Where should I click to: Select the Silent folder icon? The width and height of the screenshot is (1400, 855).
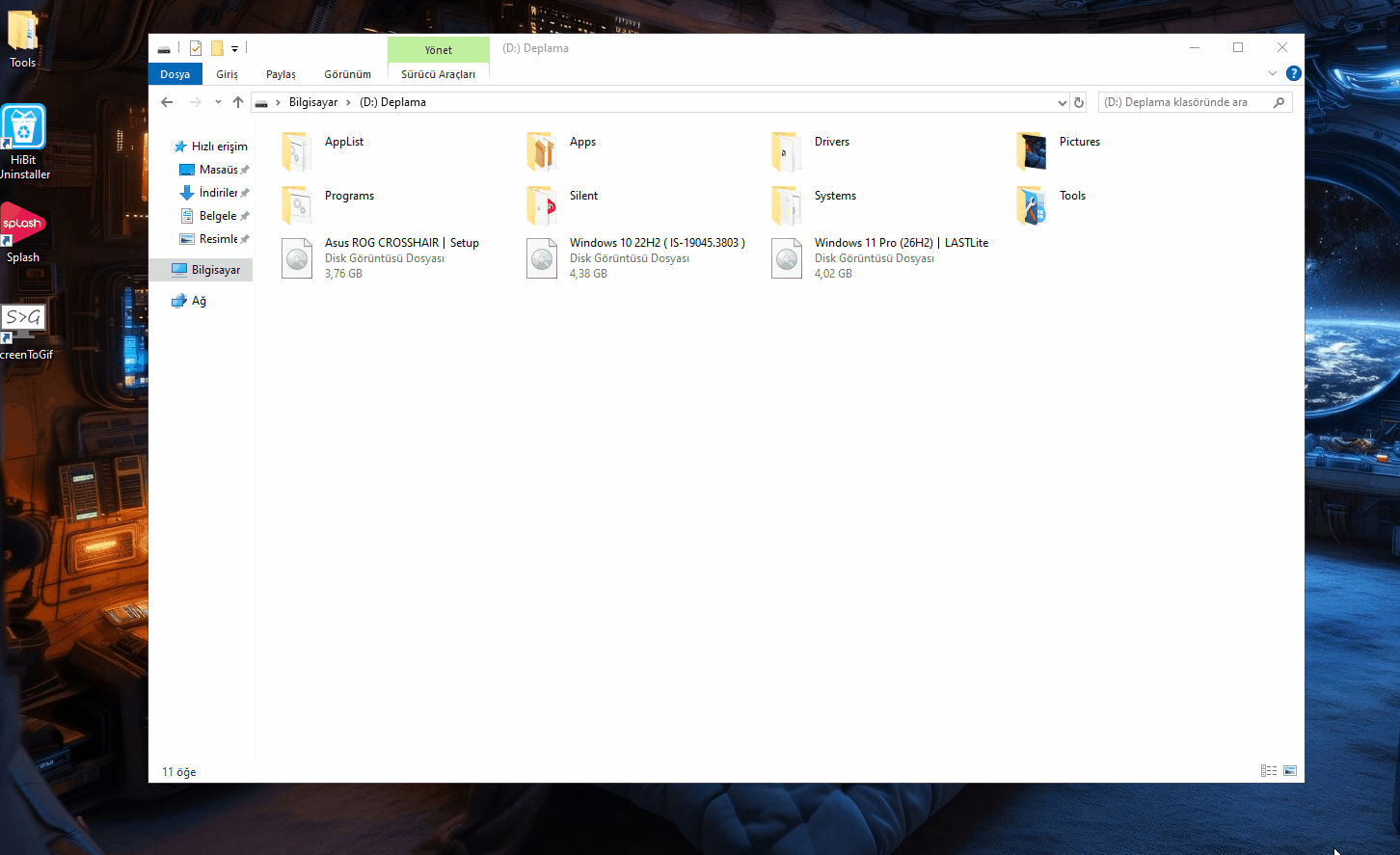coord(542,205)
